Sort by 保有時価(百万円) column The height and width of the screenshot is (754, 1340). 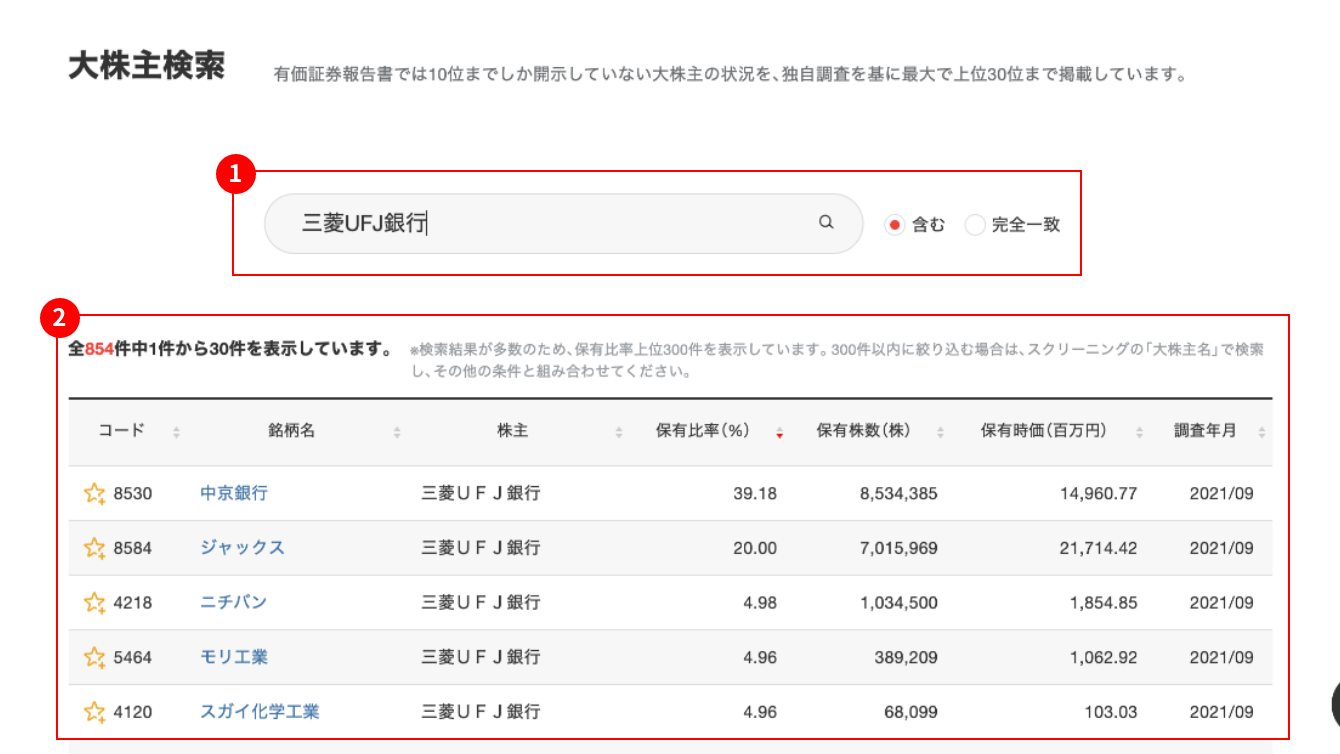1140,432
